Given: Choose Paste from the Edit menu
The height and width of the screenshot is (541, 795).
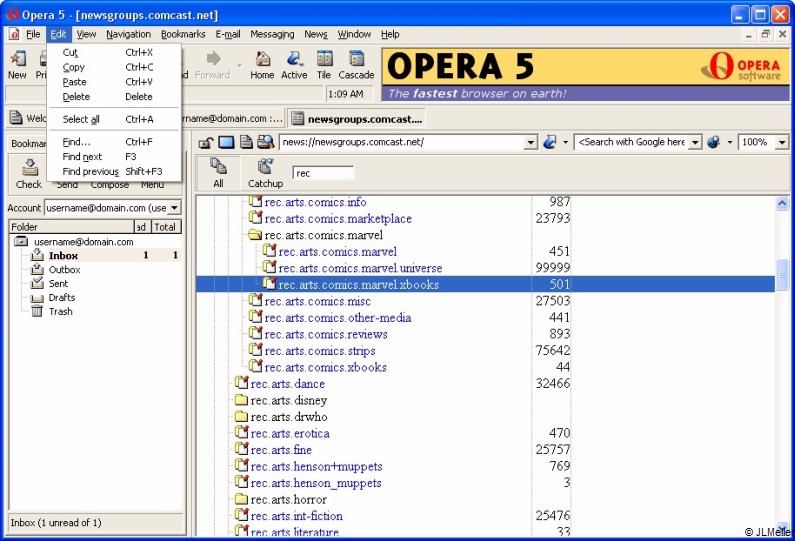Looking at the screenshot, I should (x=114, y=82).
